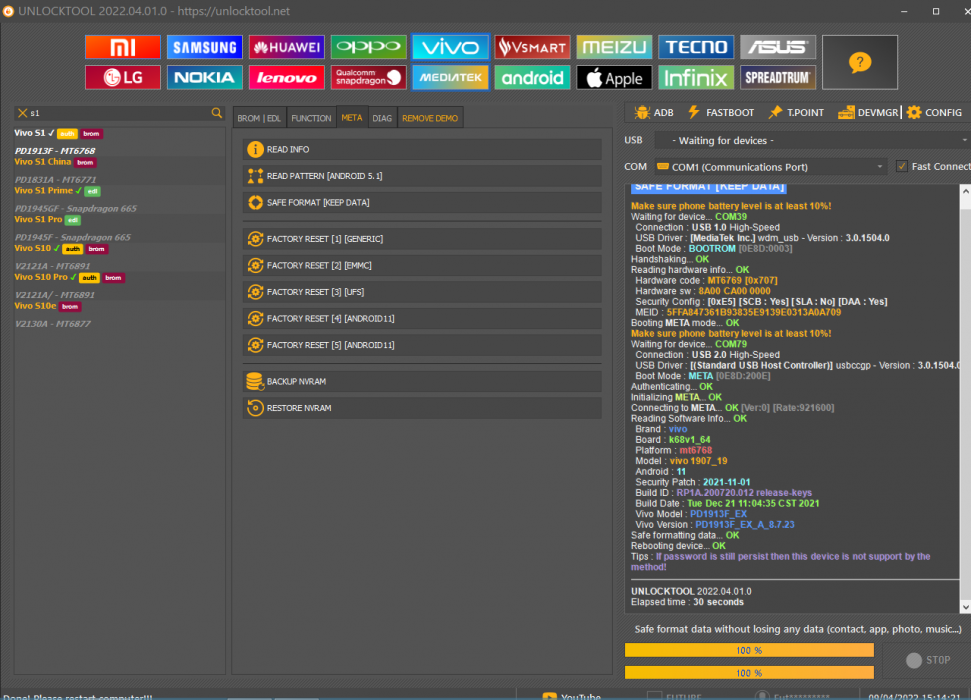Viewport: 971px width, 700px height.
Task: Click the upper 100 % progress bar
Action: 749,650
